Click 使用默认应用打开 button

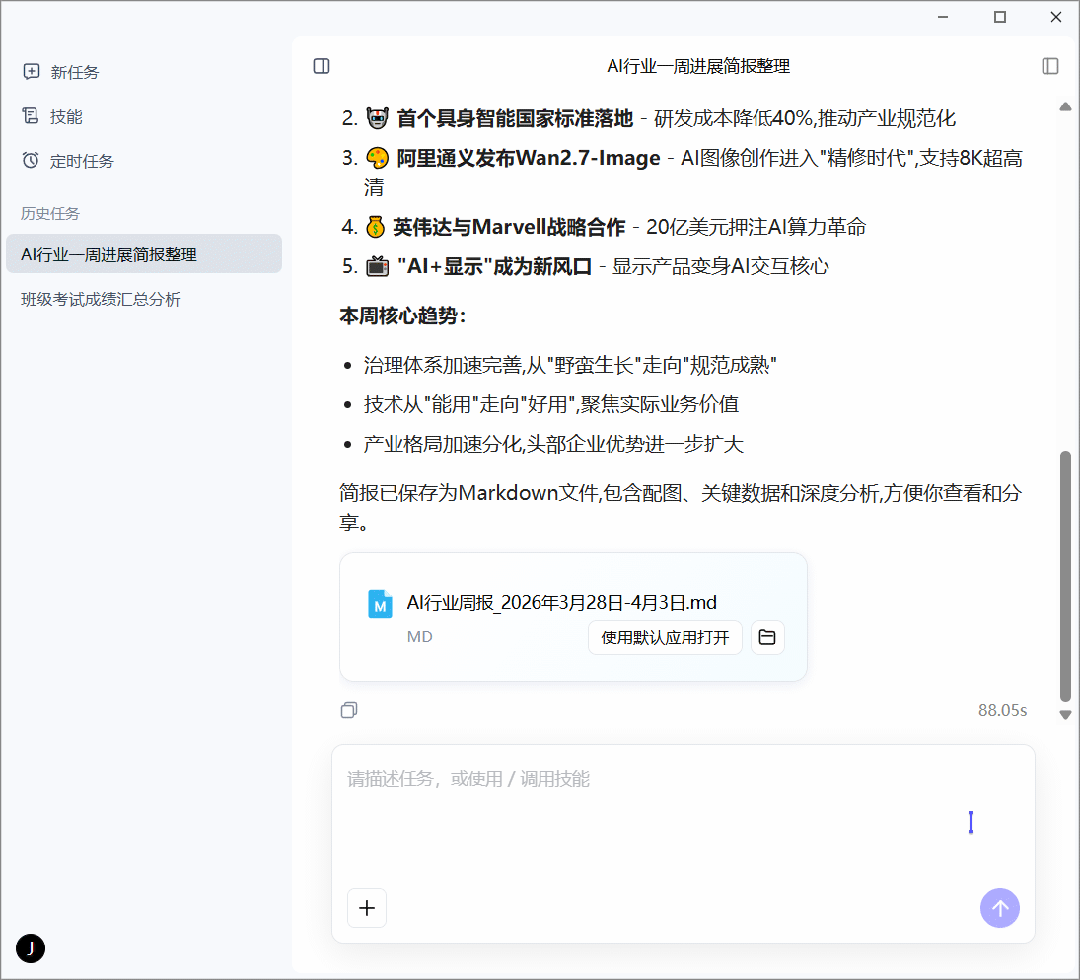click(665, 637)
